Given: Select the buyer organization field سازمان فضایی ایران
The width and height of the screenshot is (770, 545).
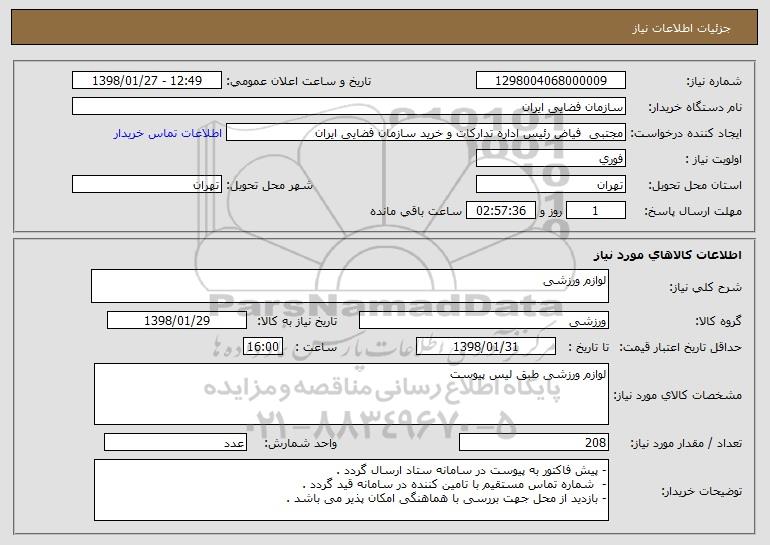Looking at the screenshot, I should click(349, 107).
